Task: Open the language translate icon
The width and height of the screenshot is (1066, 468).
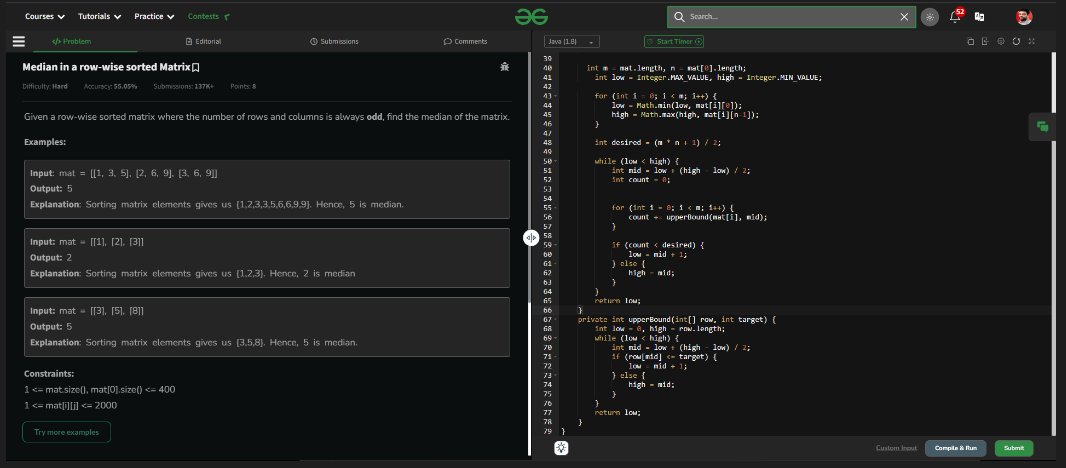Action: click(x=980, y=16)
